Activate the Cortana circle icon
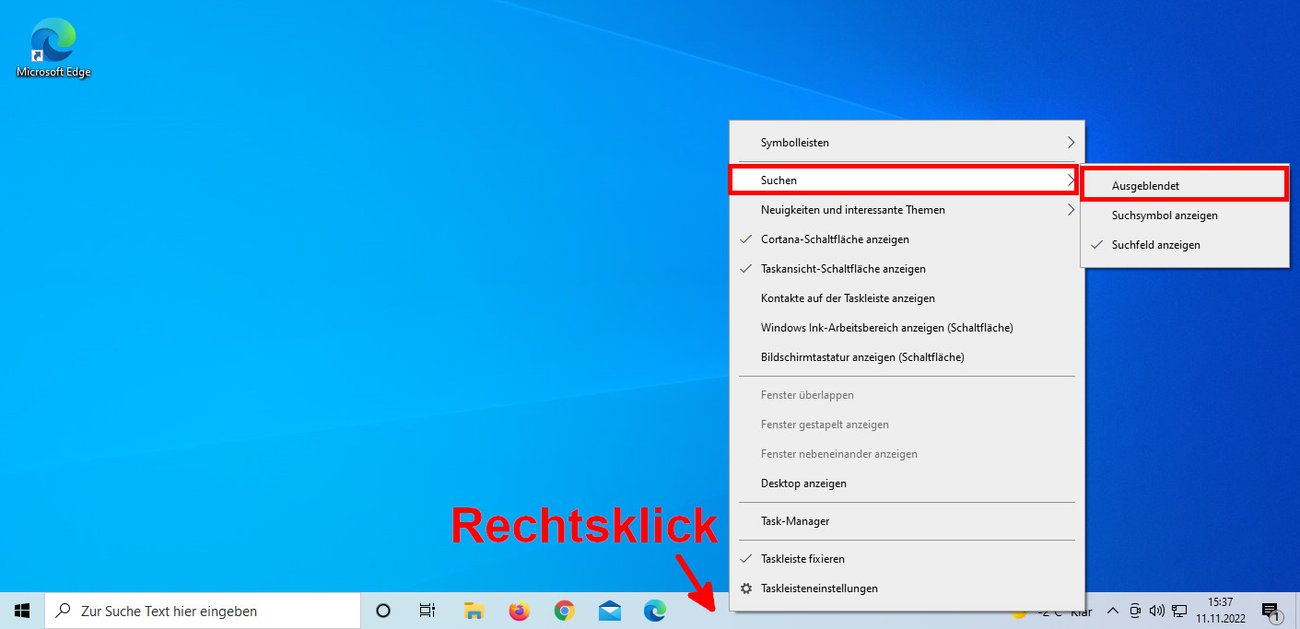 (x=383, y=610)
